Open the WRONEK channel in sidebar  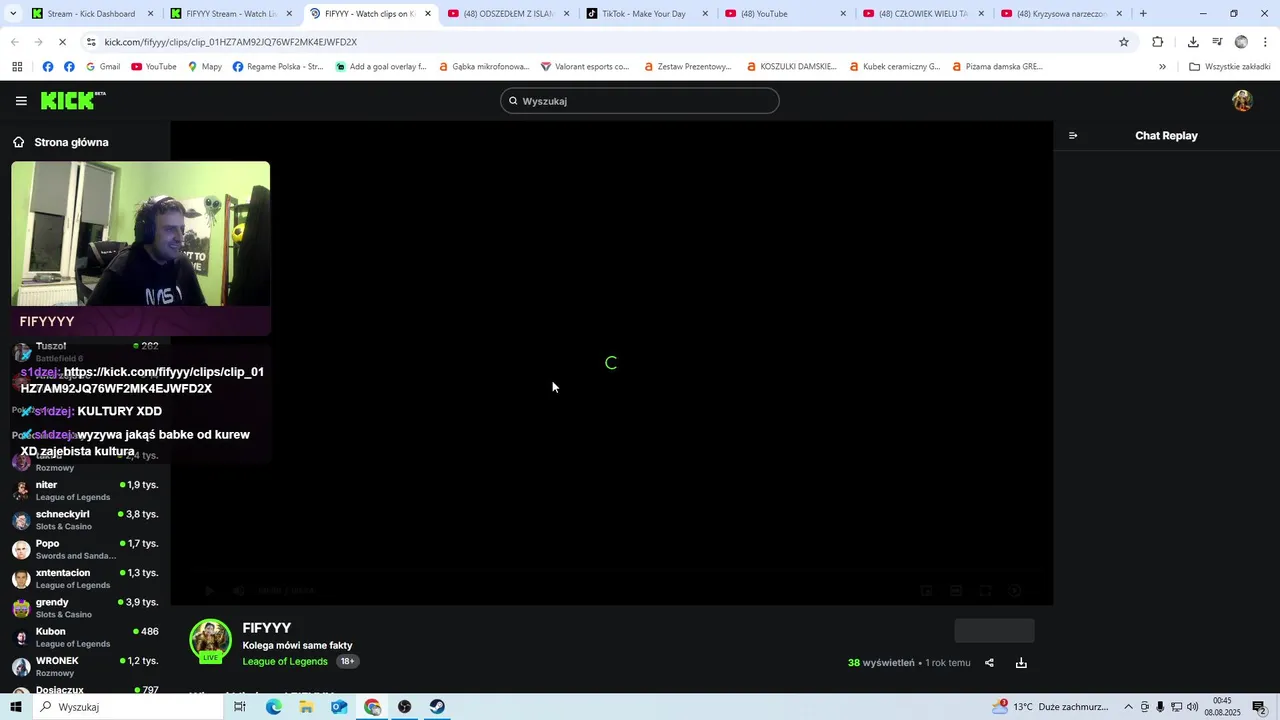point(85,667)
